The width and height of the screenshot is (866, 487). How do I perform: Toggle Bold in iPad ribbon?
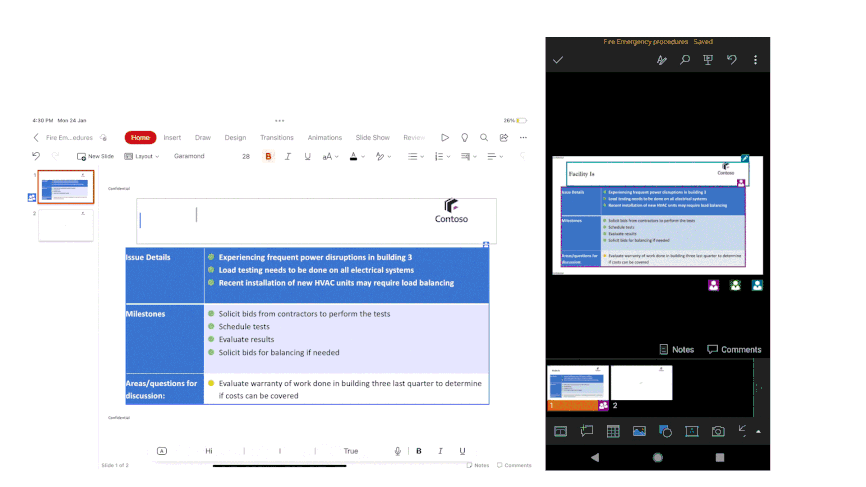click(x=268, y=156)
